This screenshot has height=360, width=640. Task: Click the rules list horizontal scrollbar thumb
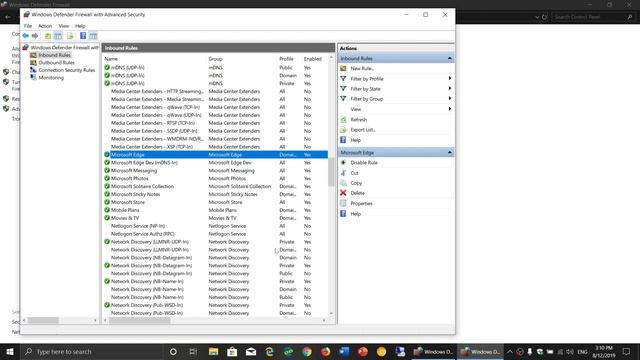140,320
